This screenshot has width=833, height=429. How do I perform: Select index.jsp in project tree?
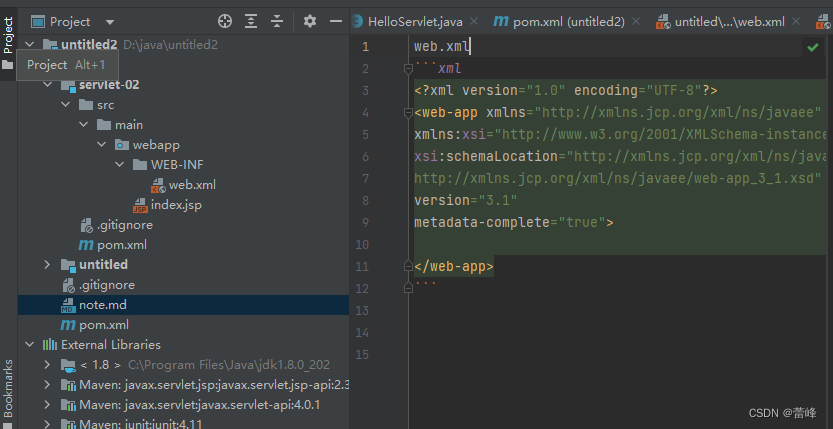176,204
